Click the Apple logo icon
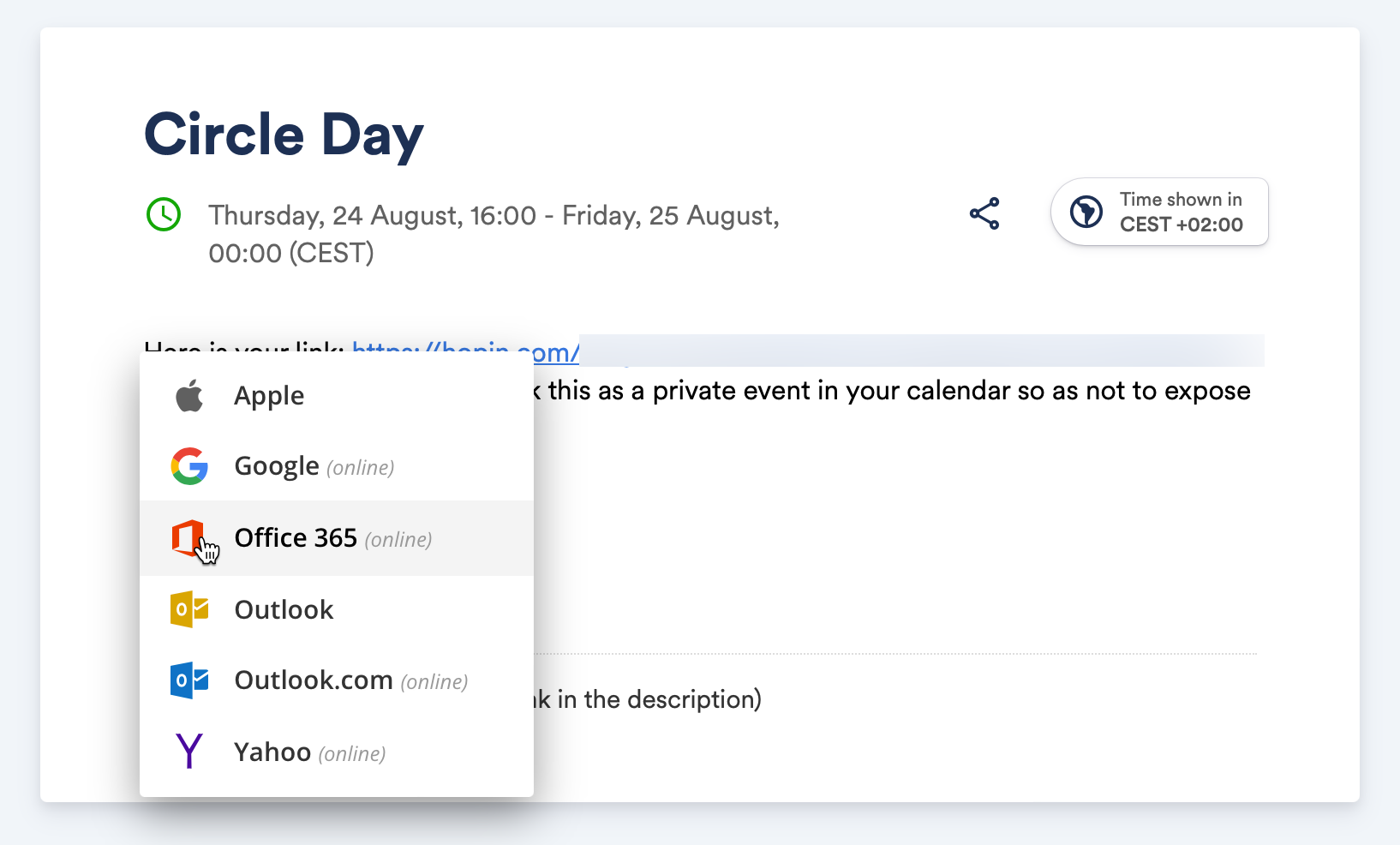1400x845 pixels. [x=189, y=395]
